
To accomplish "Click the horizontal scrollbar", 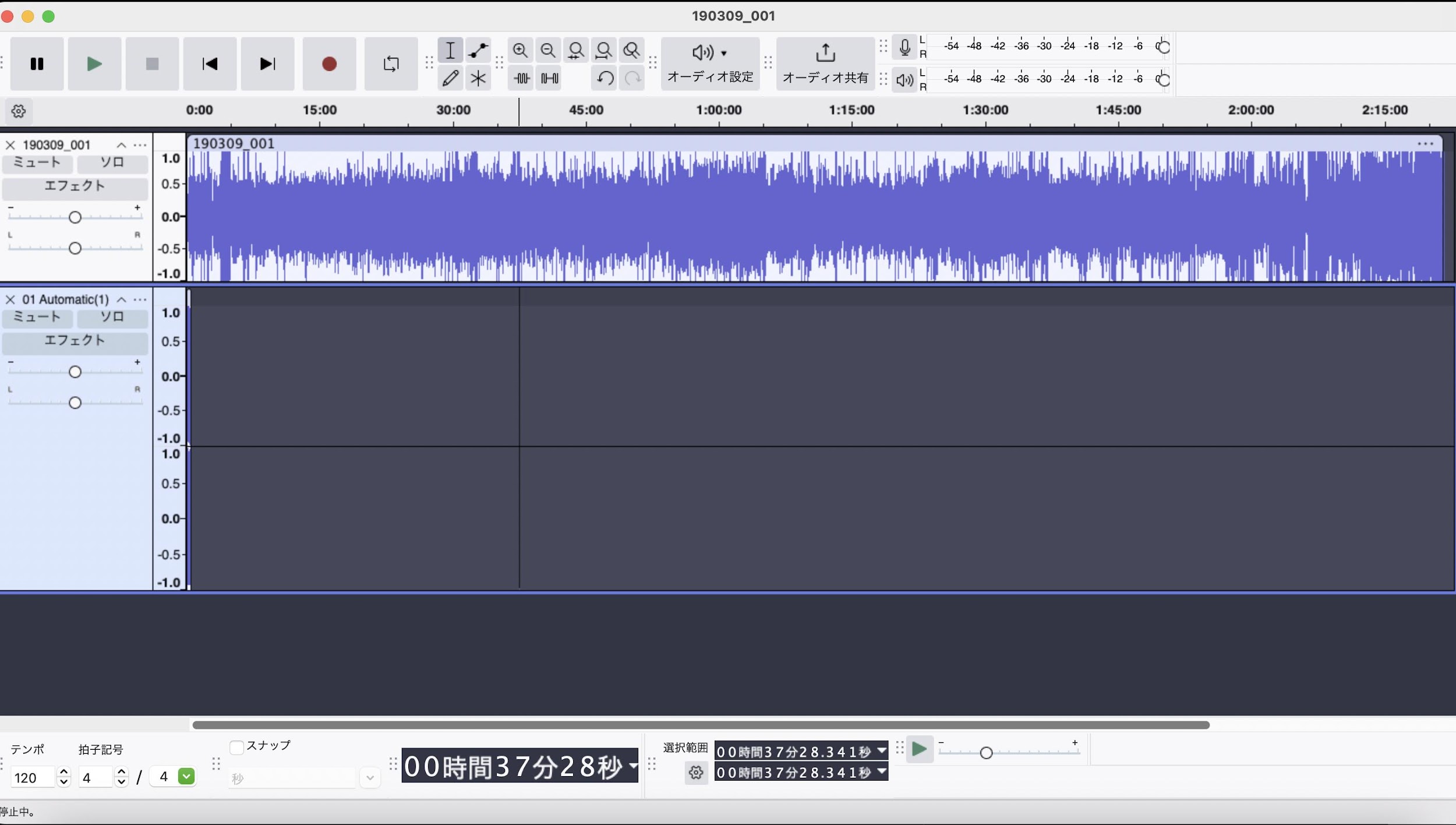I will point(701,725).
